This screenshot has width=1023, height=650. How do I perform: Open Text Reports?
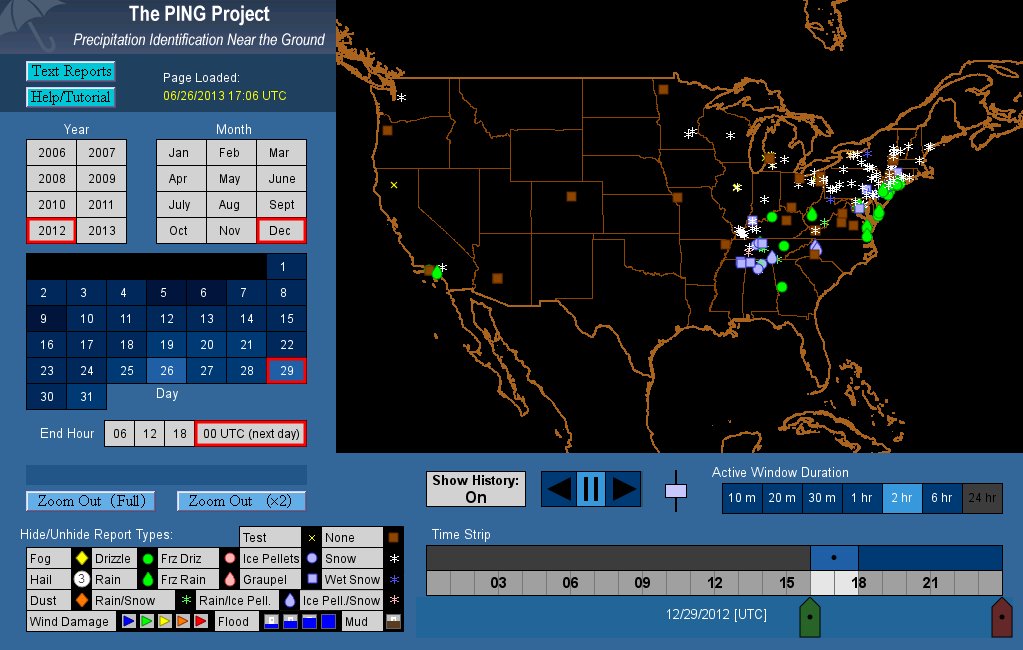click(70, 71)
